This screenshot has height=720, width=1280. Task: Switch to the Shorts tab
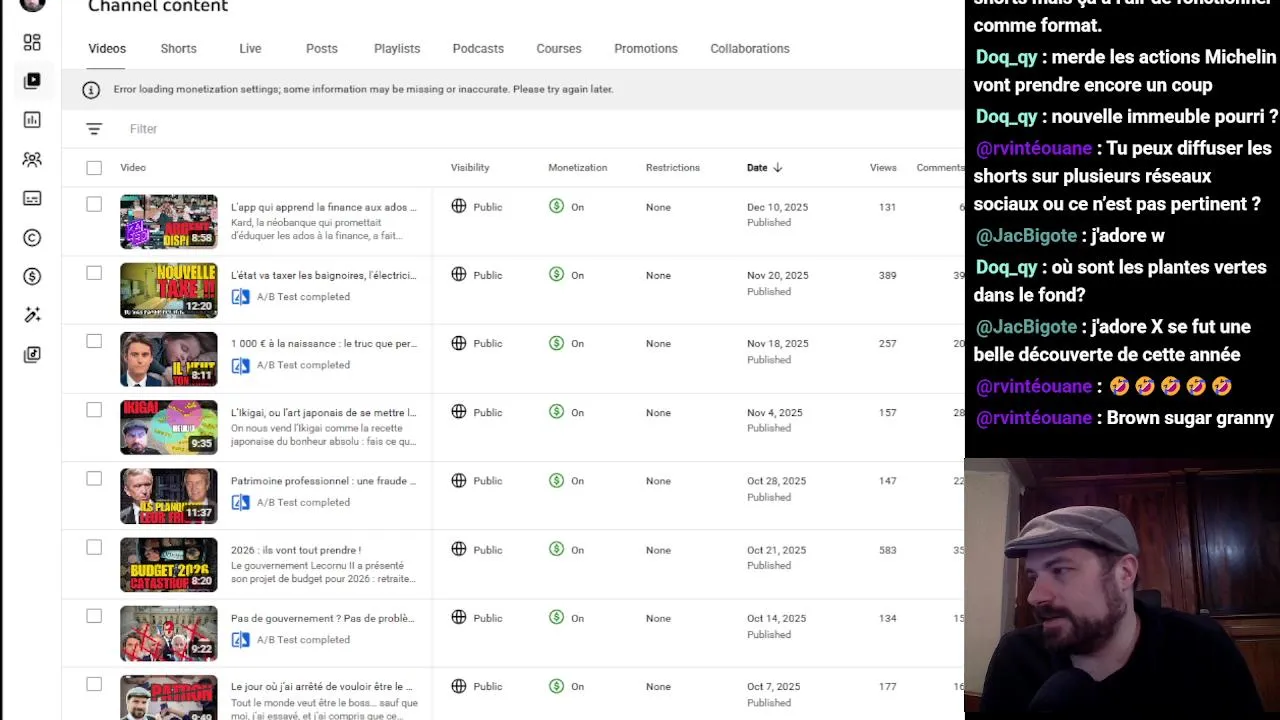tap(178, 48)
